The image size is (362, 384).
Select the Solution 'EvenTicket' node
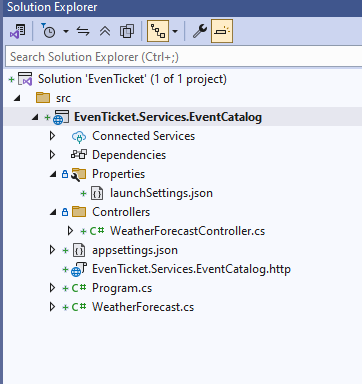(132, 79)
